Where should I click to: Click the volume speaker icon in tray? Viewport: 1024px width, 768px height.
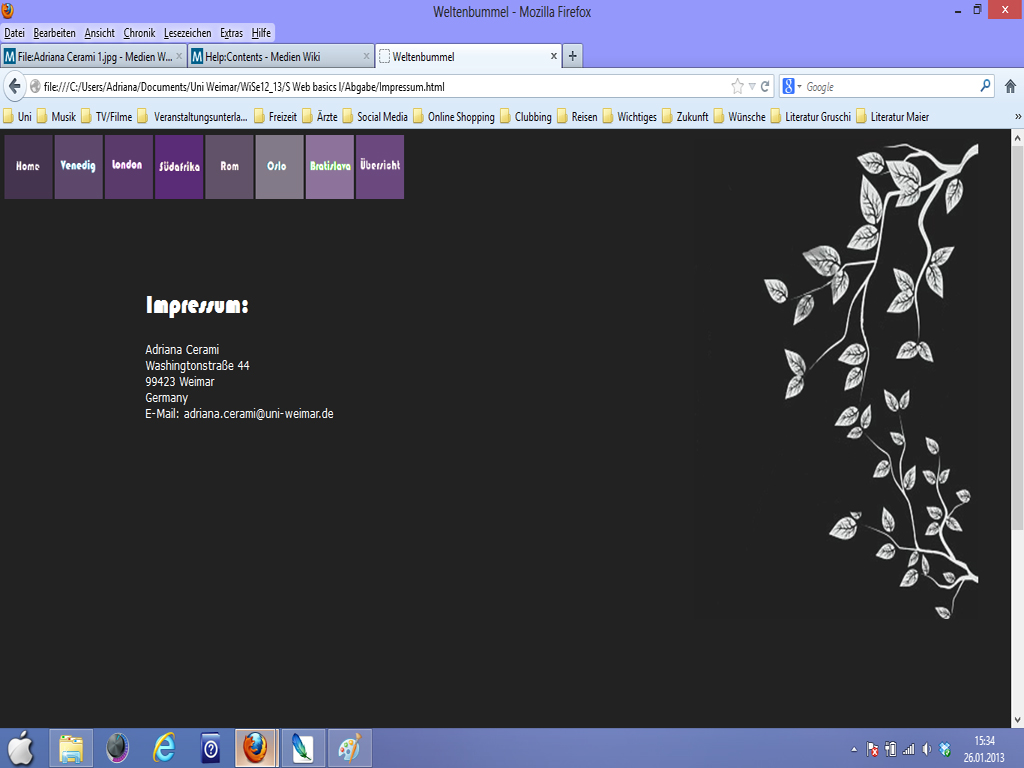[x=926, y=749]
